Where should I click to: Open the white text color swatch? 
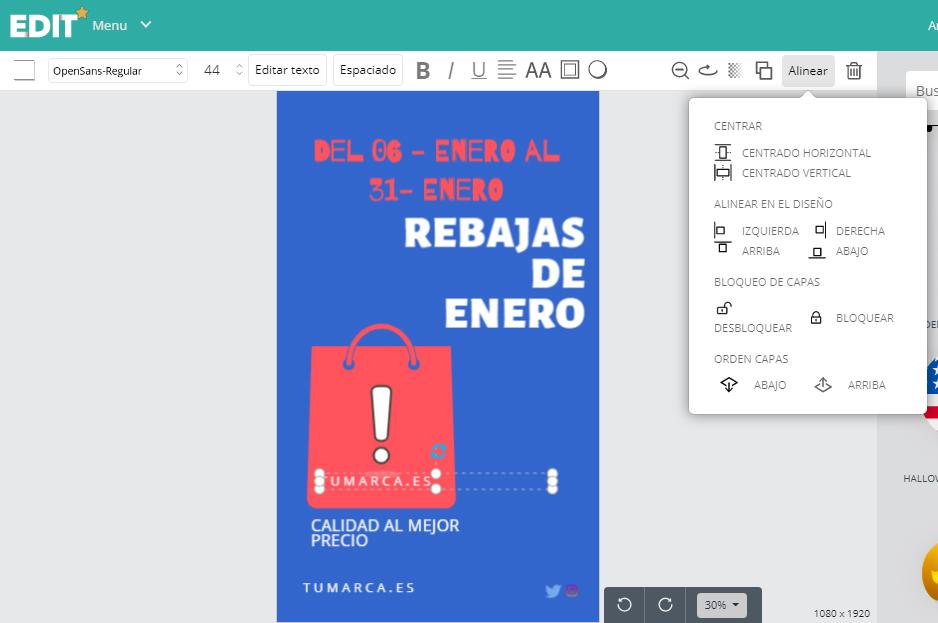coord(24,71)
